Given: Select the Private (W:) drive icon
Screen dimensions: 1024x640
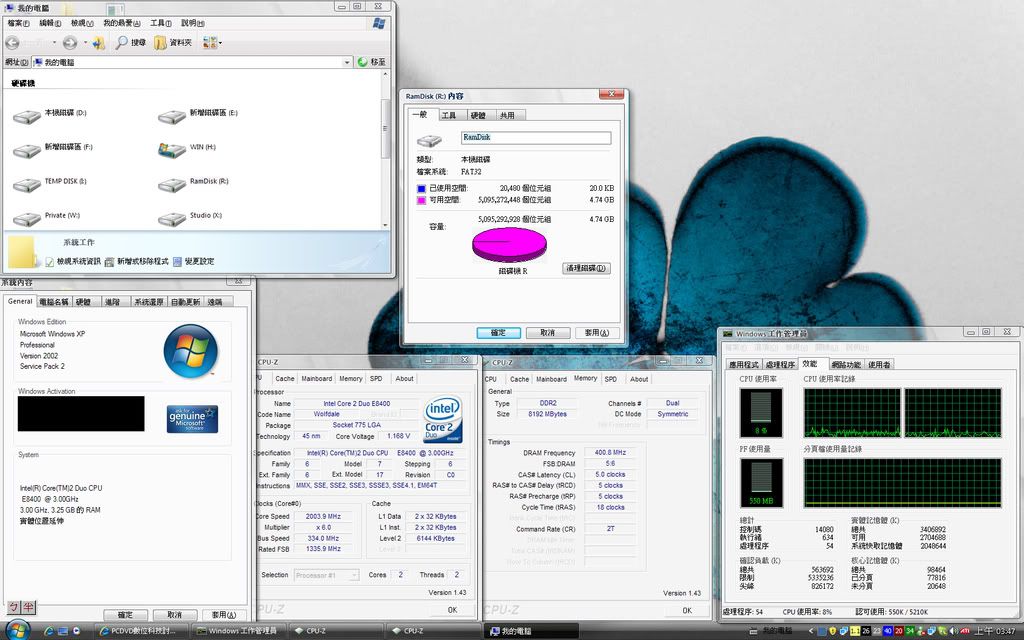Looking at the screenshot, I should (x=27, y=219).
